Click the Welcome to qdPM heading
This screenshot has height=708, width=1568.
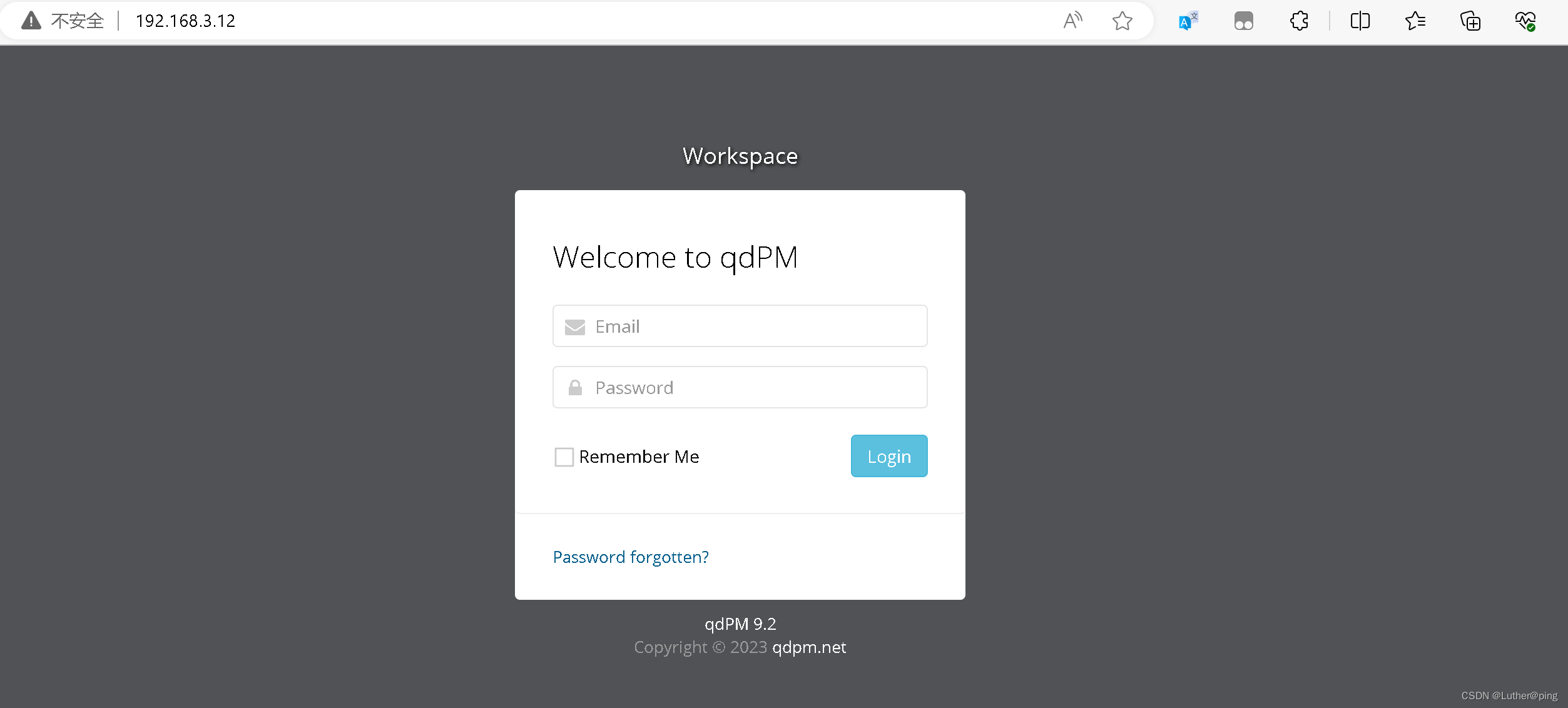pos(675,257)
